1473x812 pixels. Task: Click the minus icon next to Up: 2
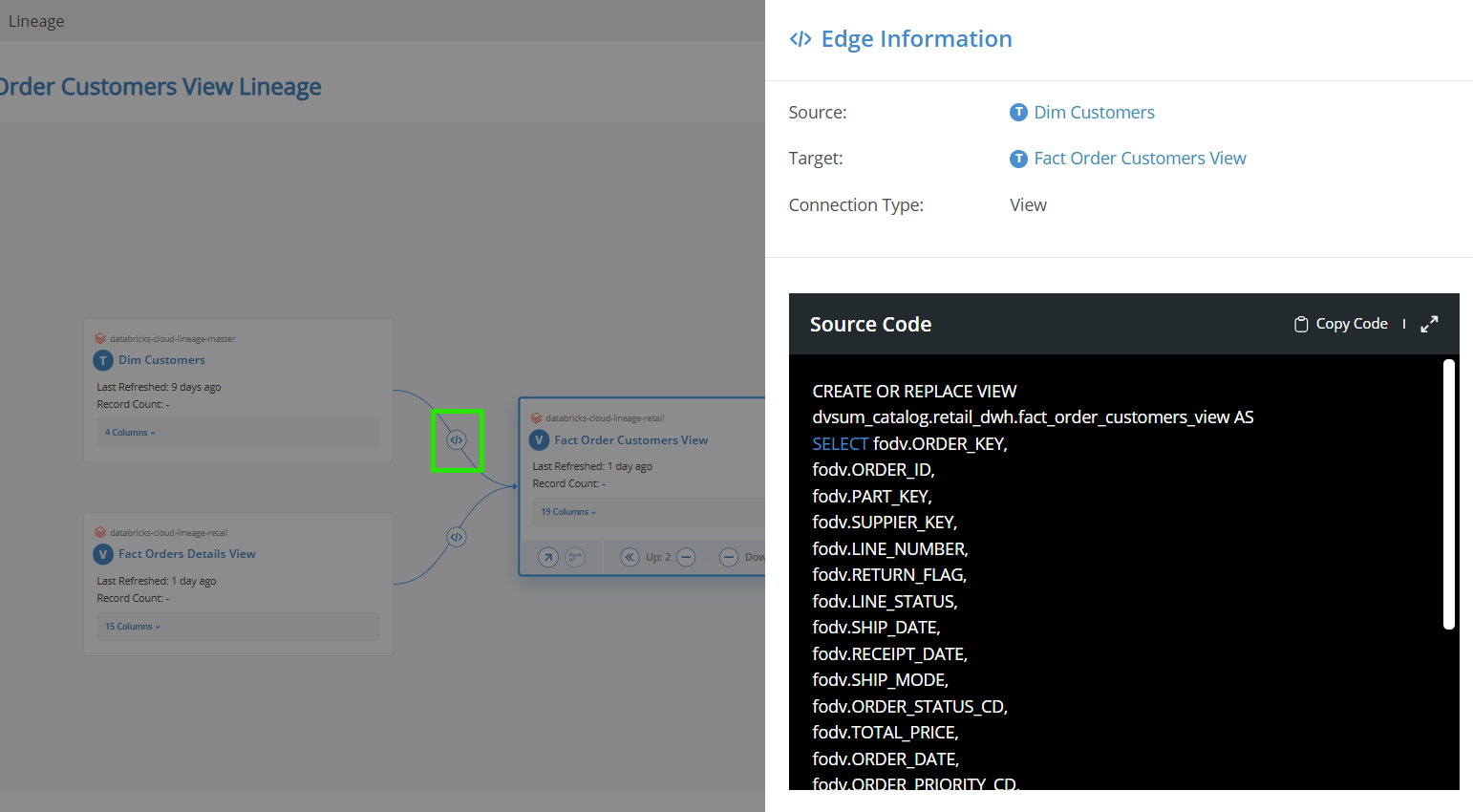pos(686,557)
